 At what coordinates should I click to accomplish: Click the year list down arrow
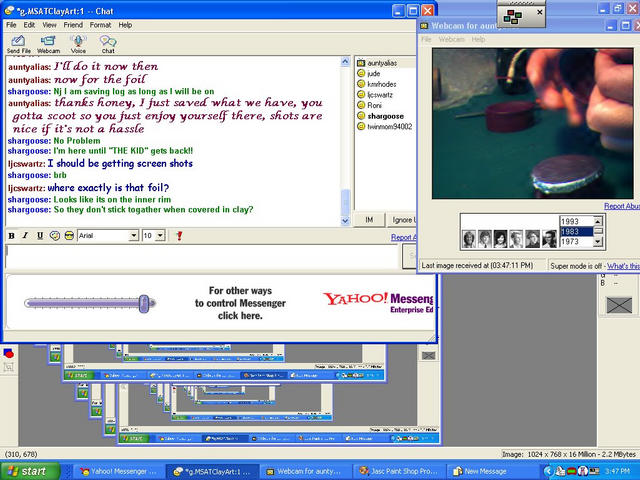[x=598, y=242]
